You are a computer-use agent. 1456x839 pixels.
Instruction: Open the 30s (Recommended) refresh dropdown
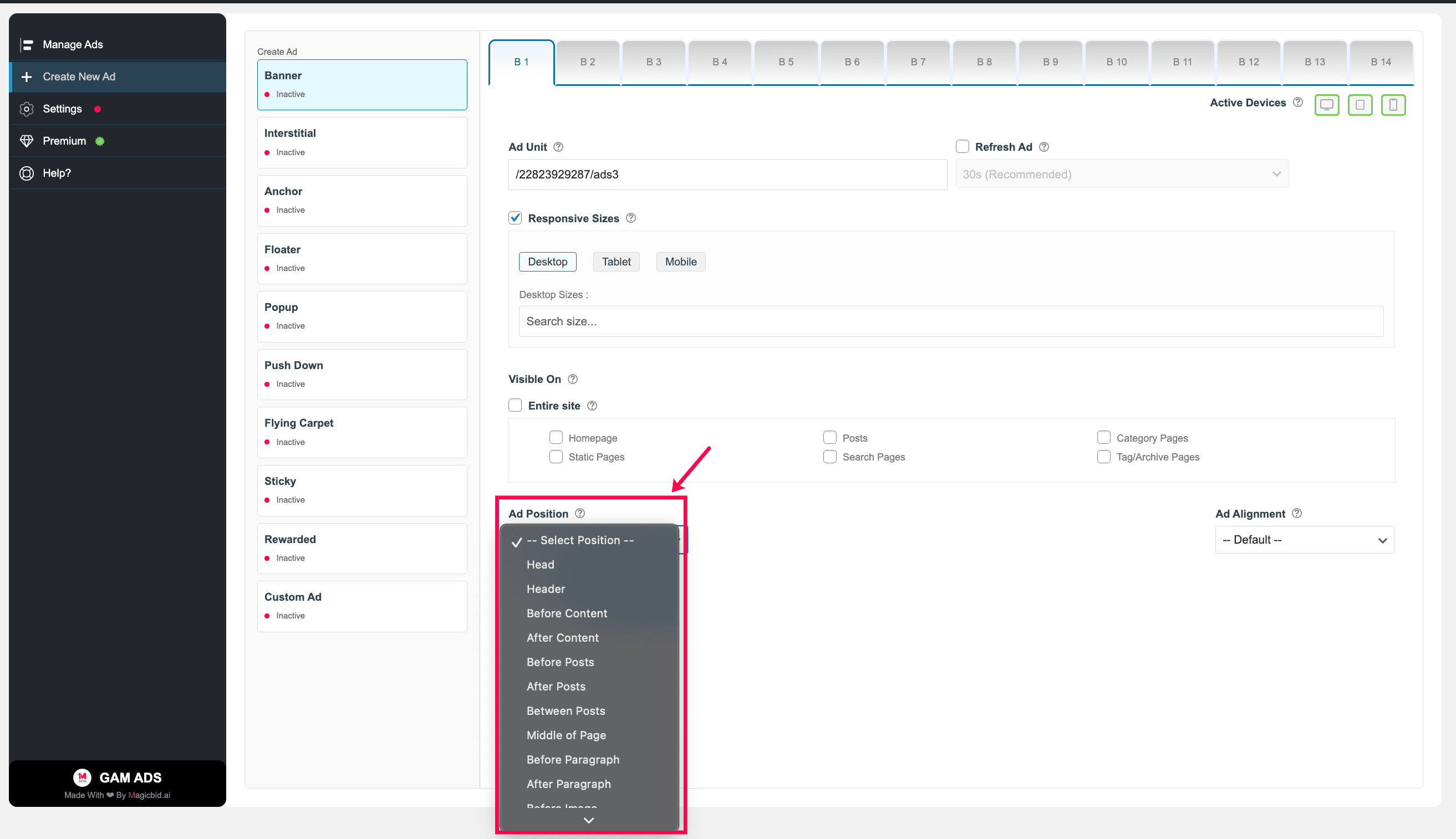pyautogui.click(x=1121, y=174)
